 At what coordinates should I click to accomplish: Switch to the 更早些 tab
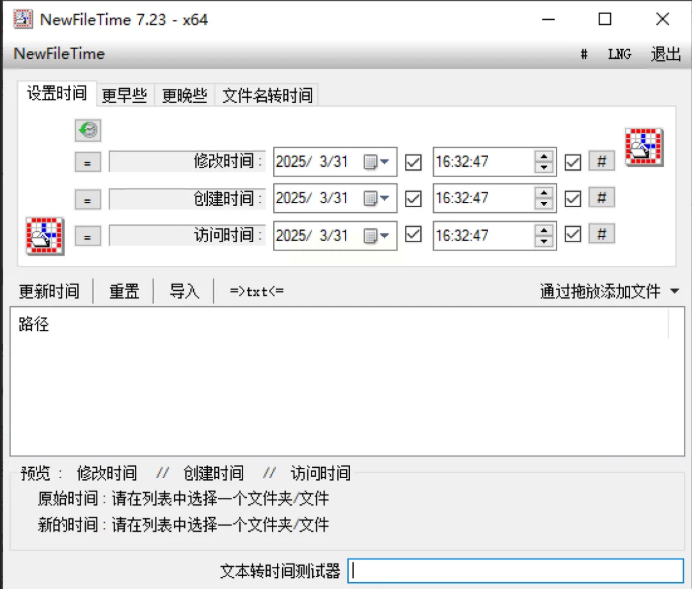tap(124, 95)
